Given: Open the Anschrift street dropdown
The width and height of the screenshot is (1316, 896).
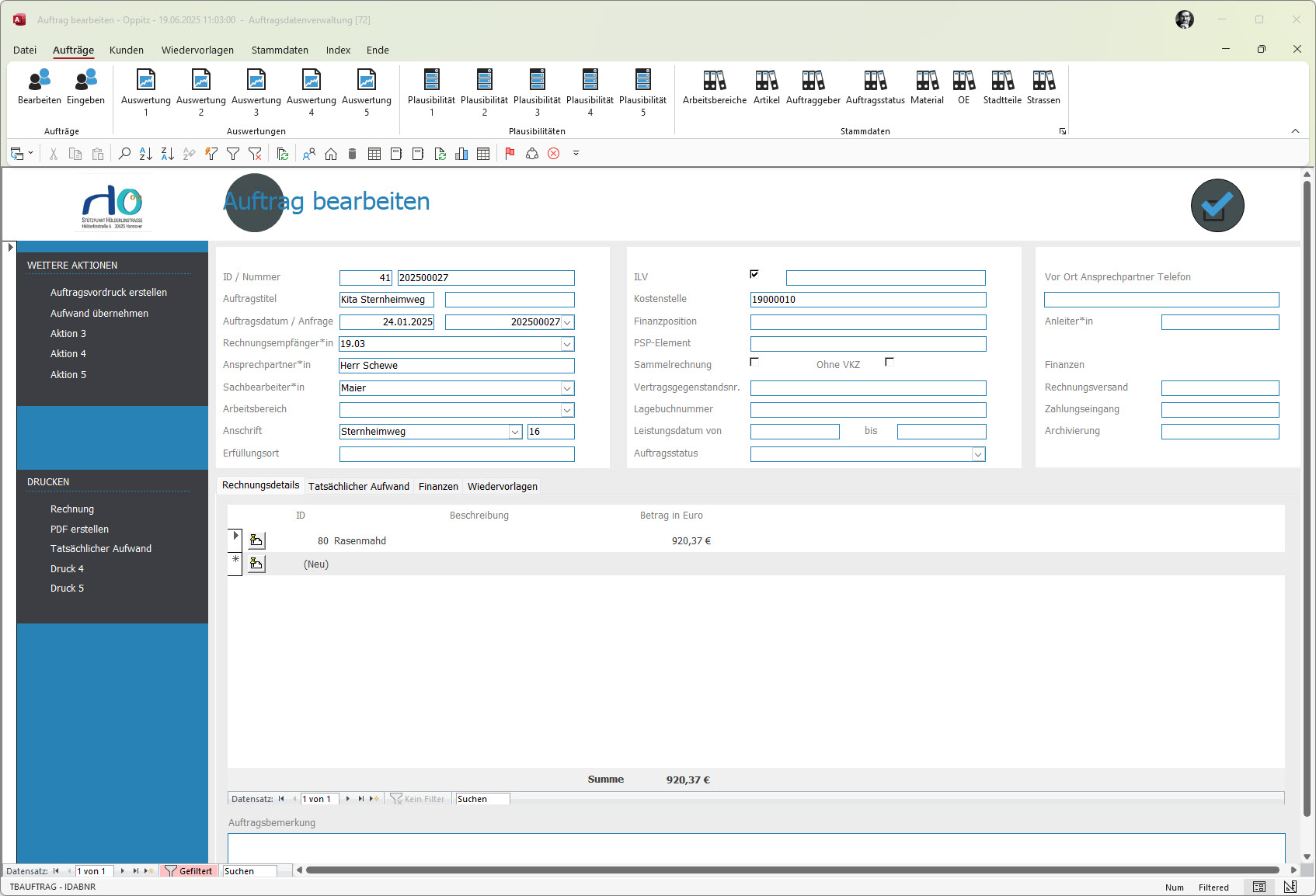Looking at the screenshot, I should click(515, 432).
